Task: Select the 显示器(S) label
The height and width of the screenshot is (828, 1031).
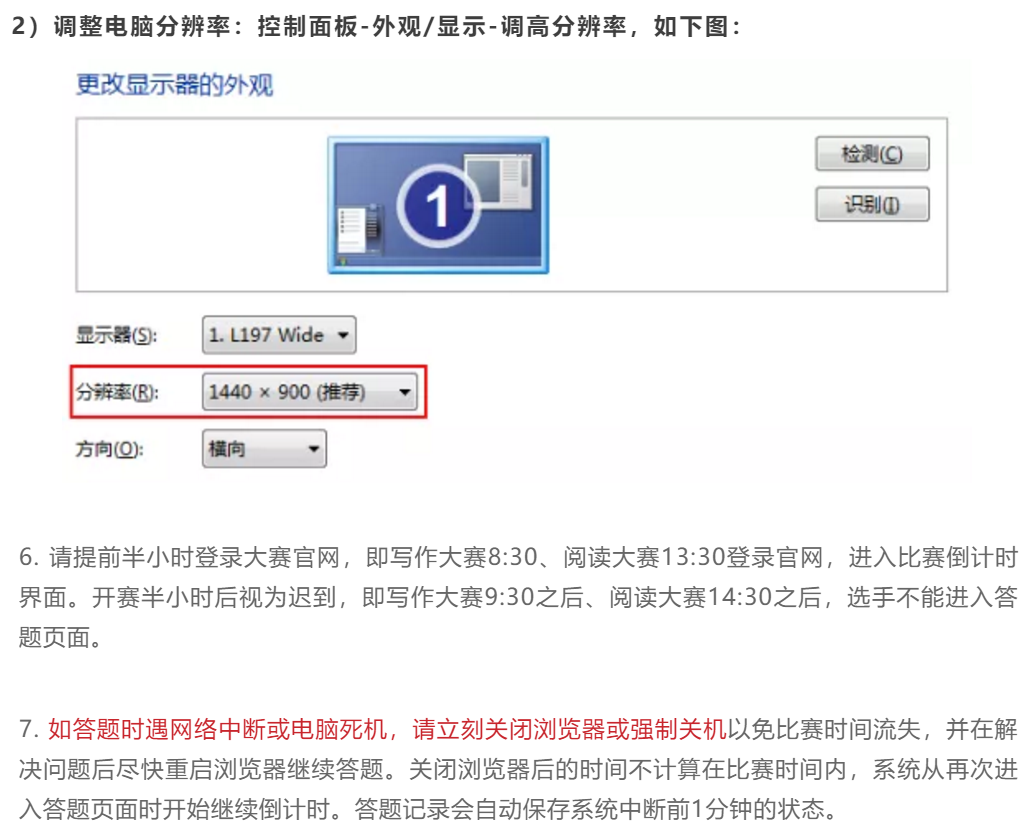Action: tap(116, 336)
